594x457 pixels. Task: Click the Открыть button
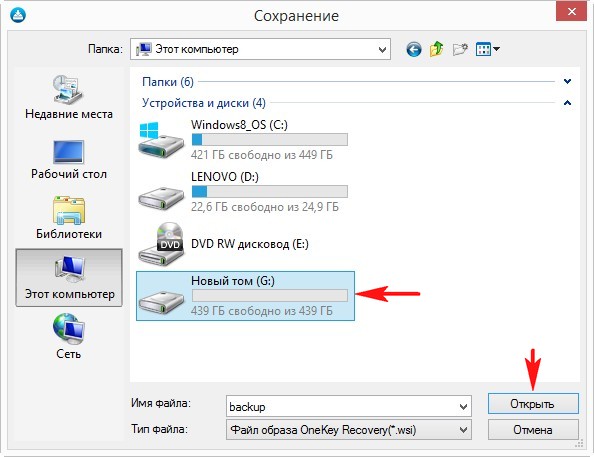[x=533, y=404]
